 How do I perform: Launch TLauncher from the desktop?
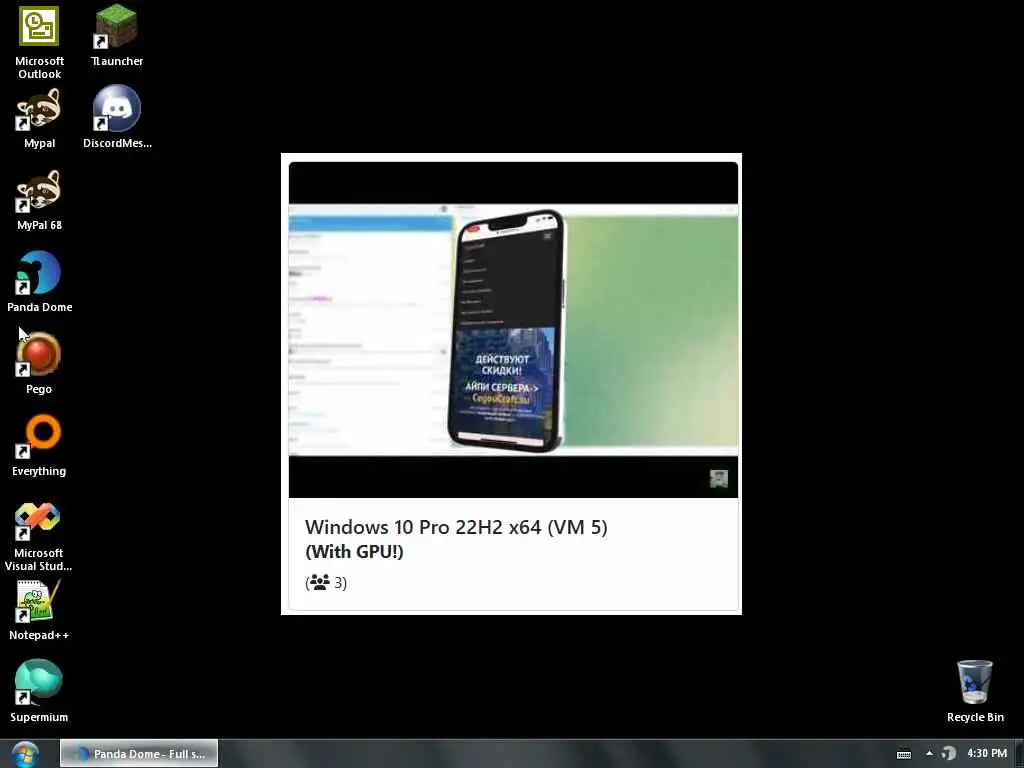pyautogui.click(x=116, y=34)
